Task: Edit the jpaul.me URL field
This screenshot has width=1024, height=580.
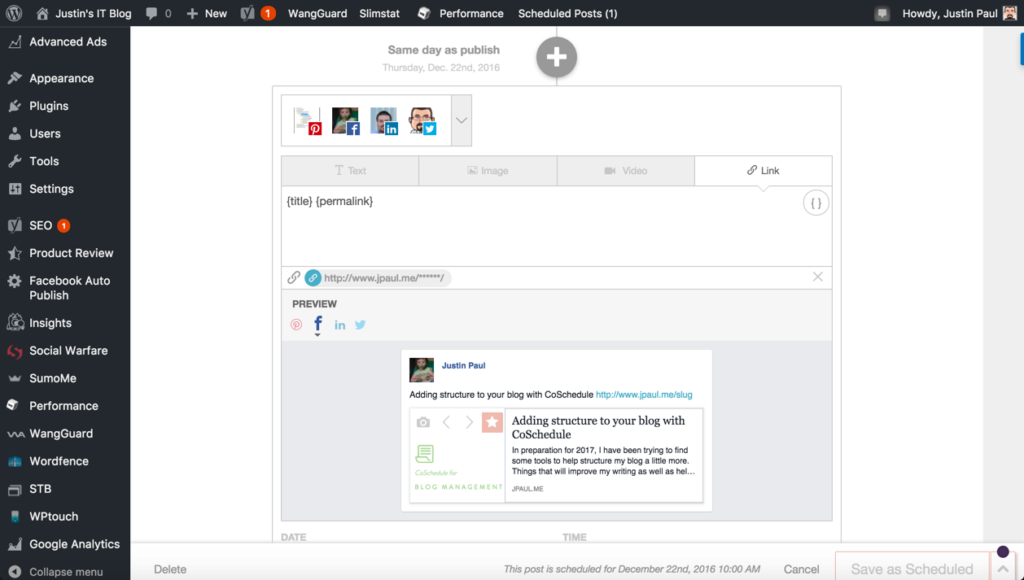Action: click(384, 278)
